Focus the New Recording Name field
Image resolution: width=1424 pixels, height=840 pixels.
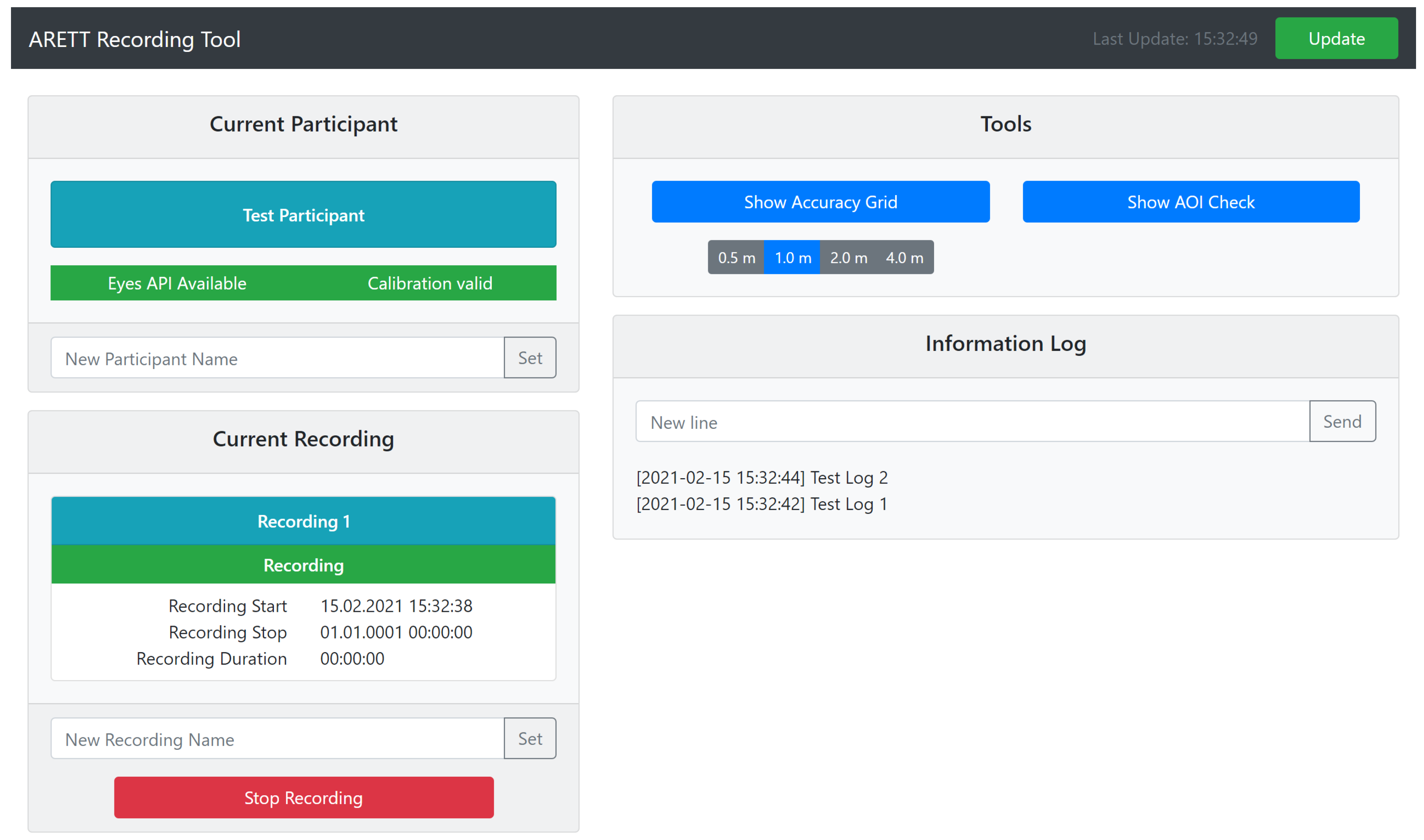point(277,739)
